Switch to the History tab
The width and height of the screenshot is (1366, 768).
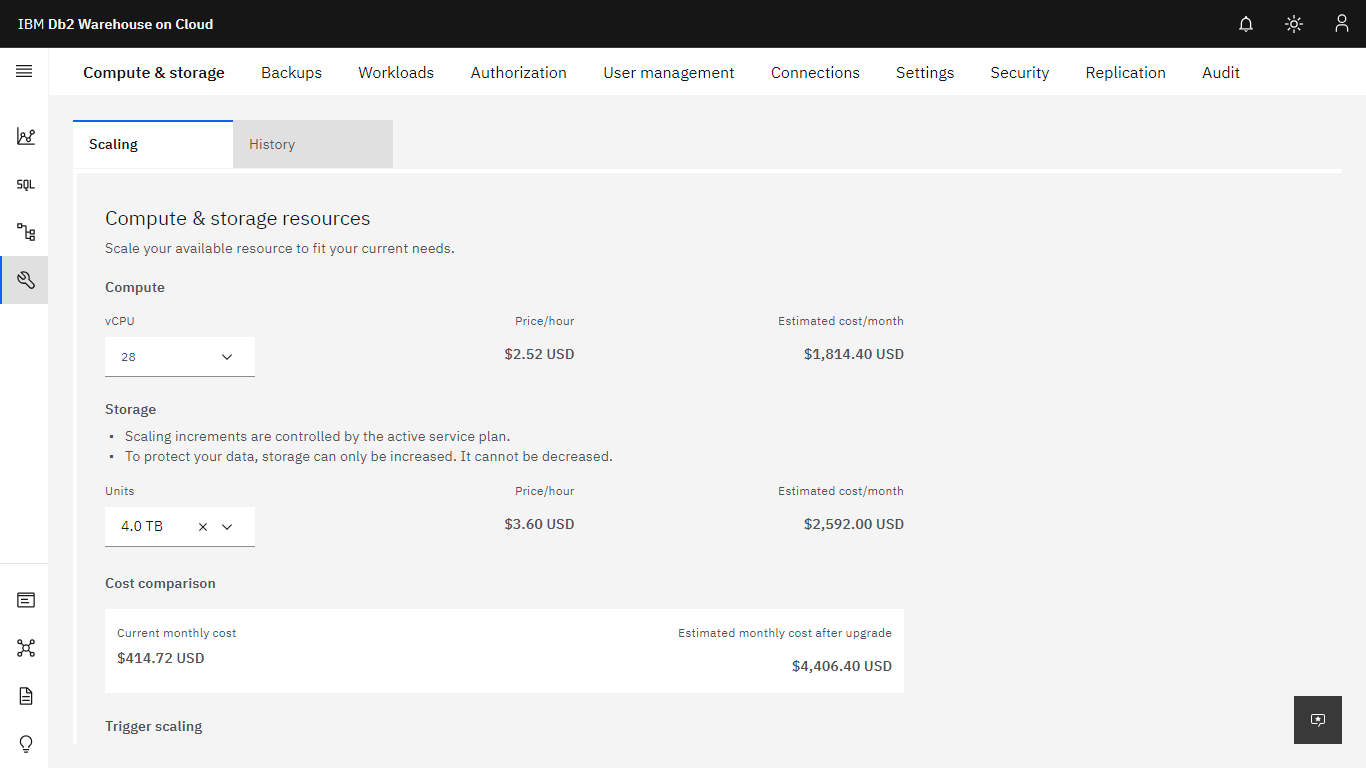313,144
